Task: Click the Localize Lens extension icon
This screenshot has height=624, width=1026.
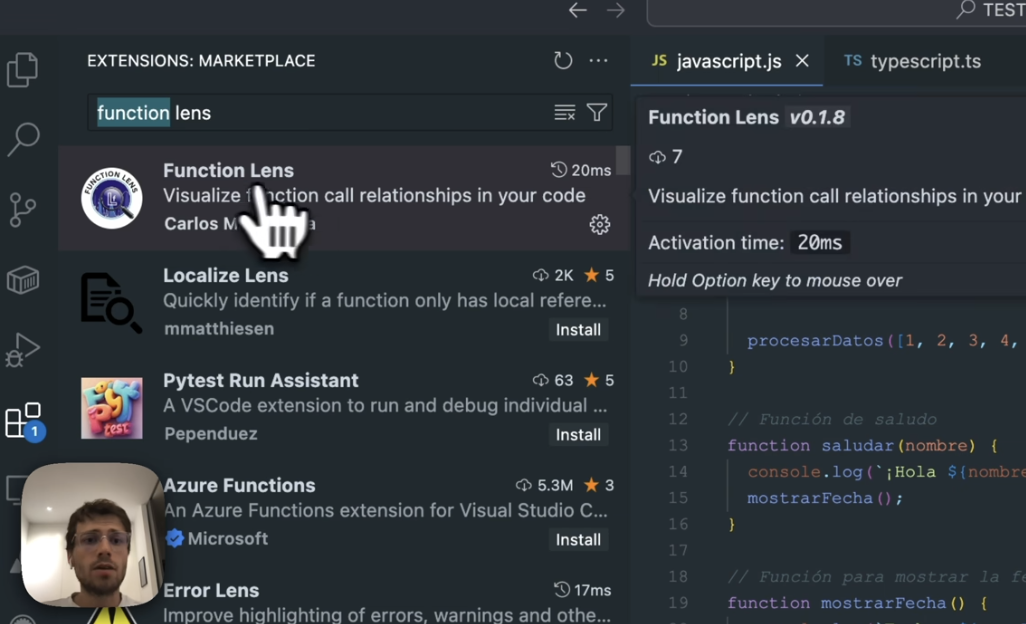Action: 111,302
